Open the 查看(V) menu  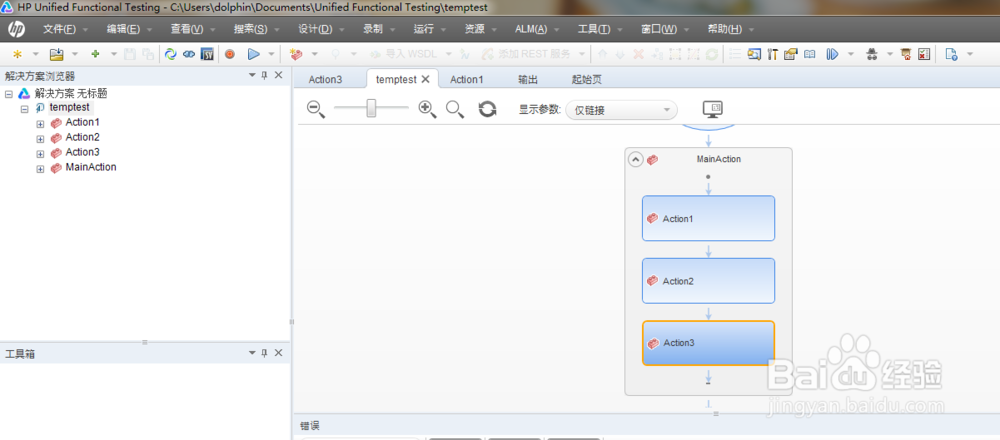(x=186, y=29)
